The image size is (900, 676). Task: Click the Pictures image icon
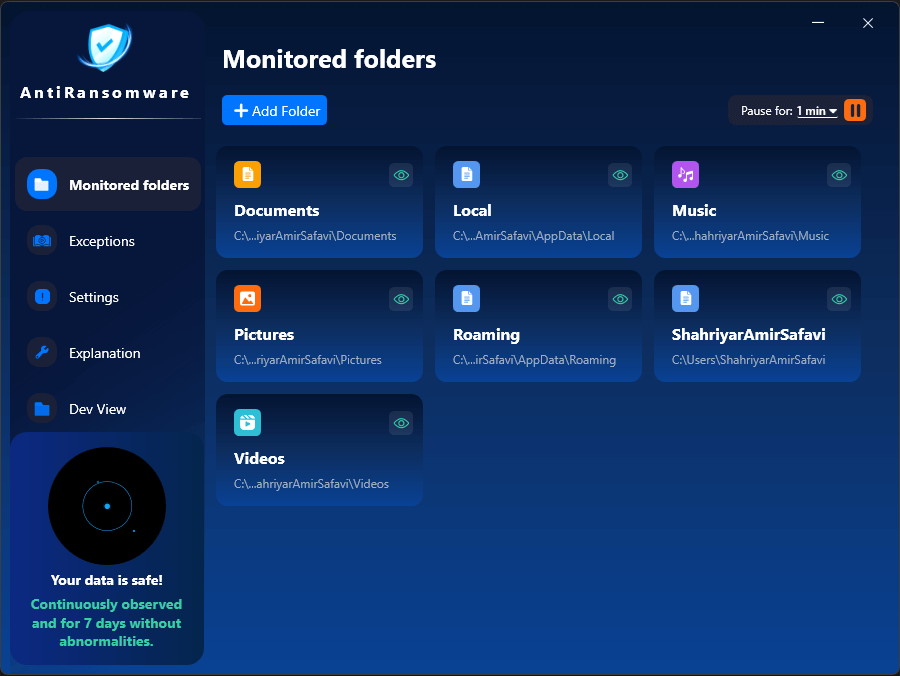pyautogui.click(x=247, y=298)
